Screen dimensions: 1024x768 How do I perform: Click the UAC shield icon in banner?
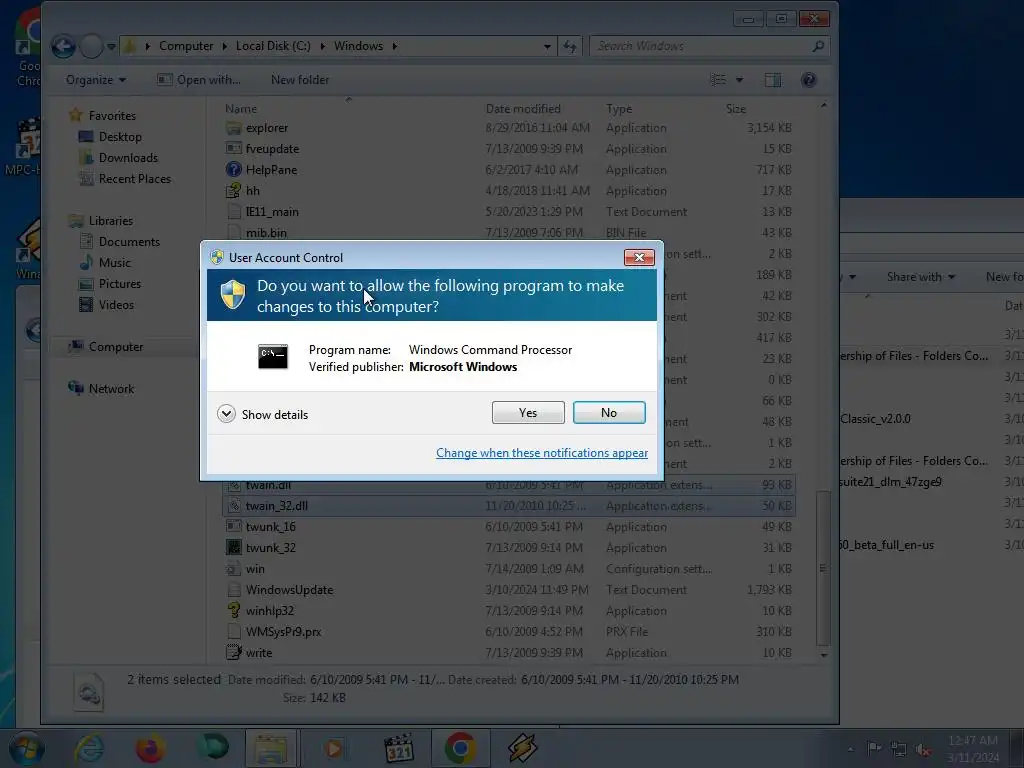coord(232,295)
